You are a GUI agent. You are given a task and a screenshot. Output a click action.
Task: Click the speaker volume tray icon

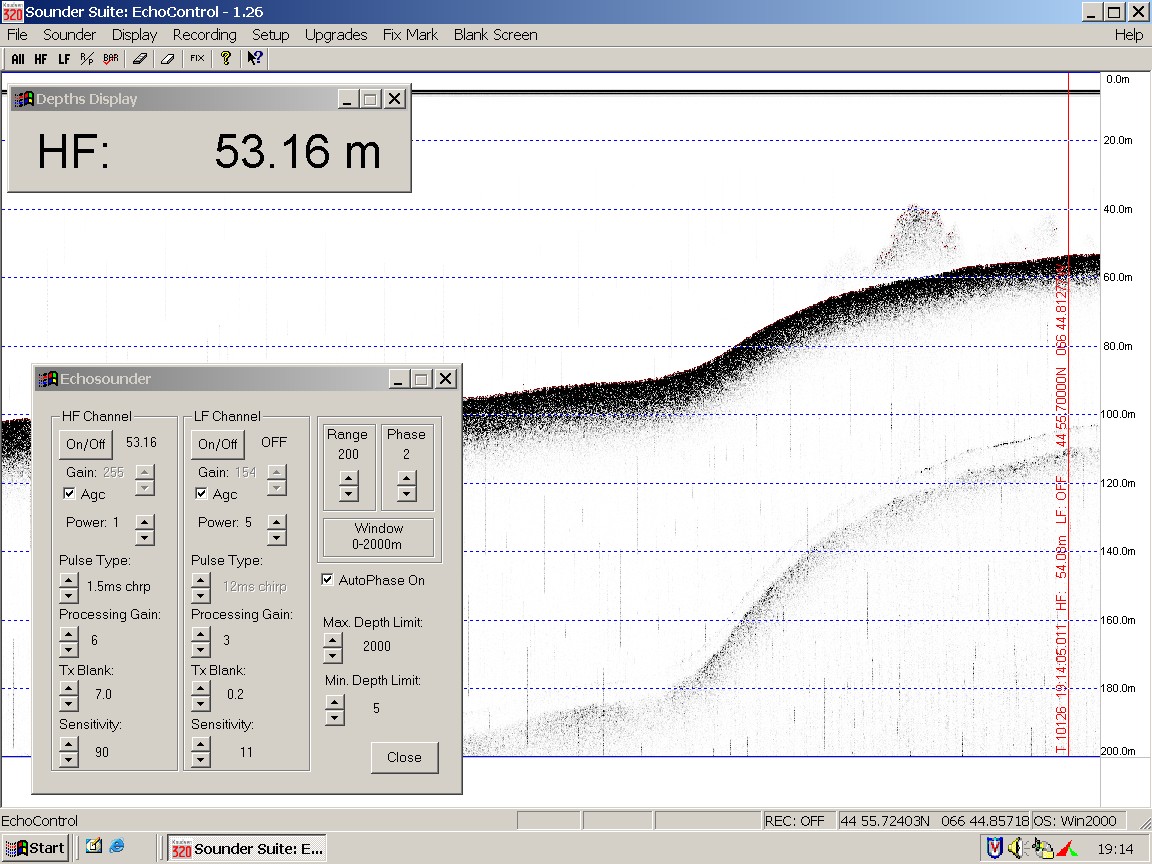pyautogui.click(x=1017, y=848)
